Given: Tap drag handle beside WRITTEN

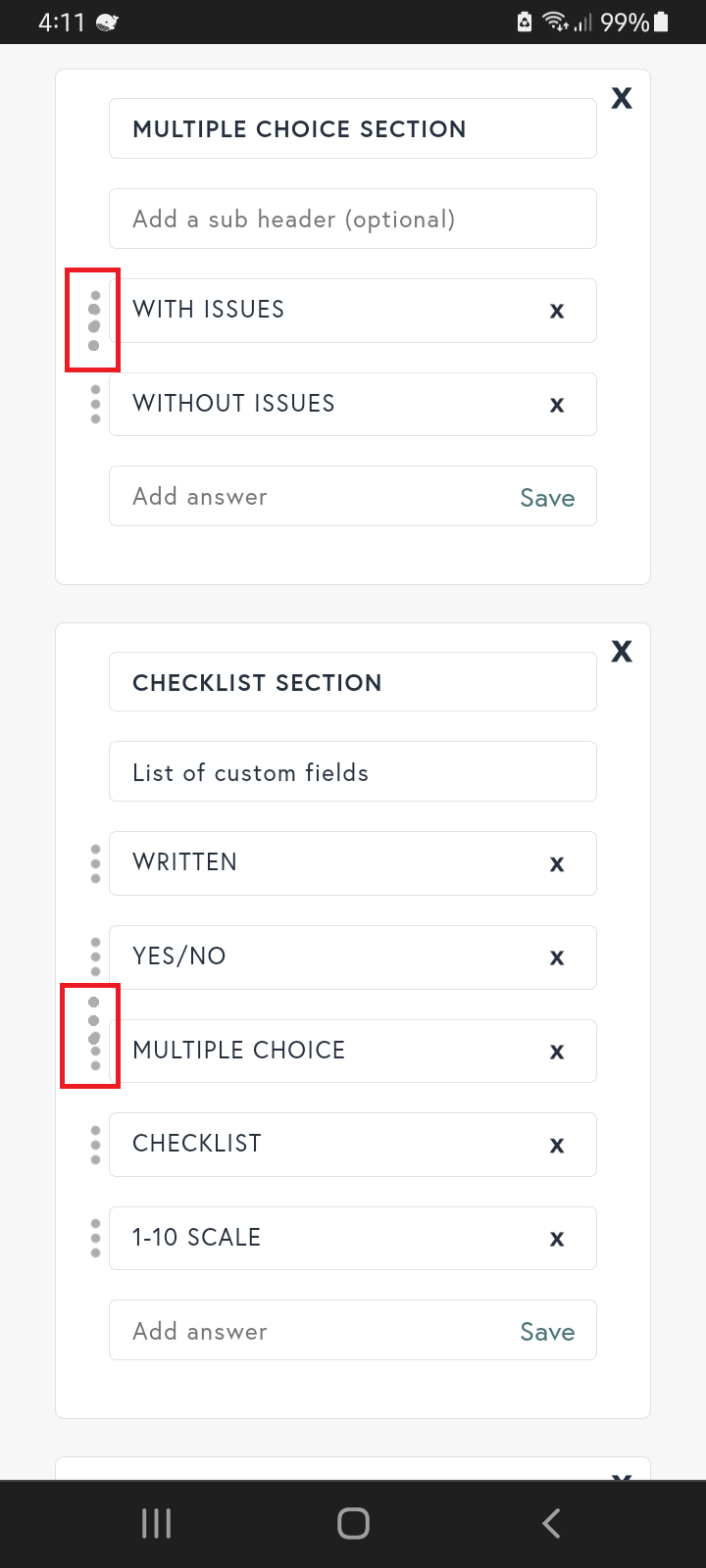Looking at the screenshot, I should 95,863.
